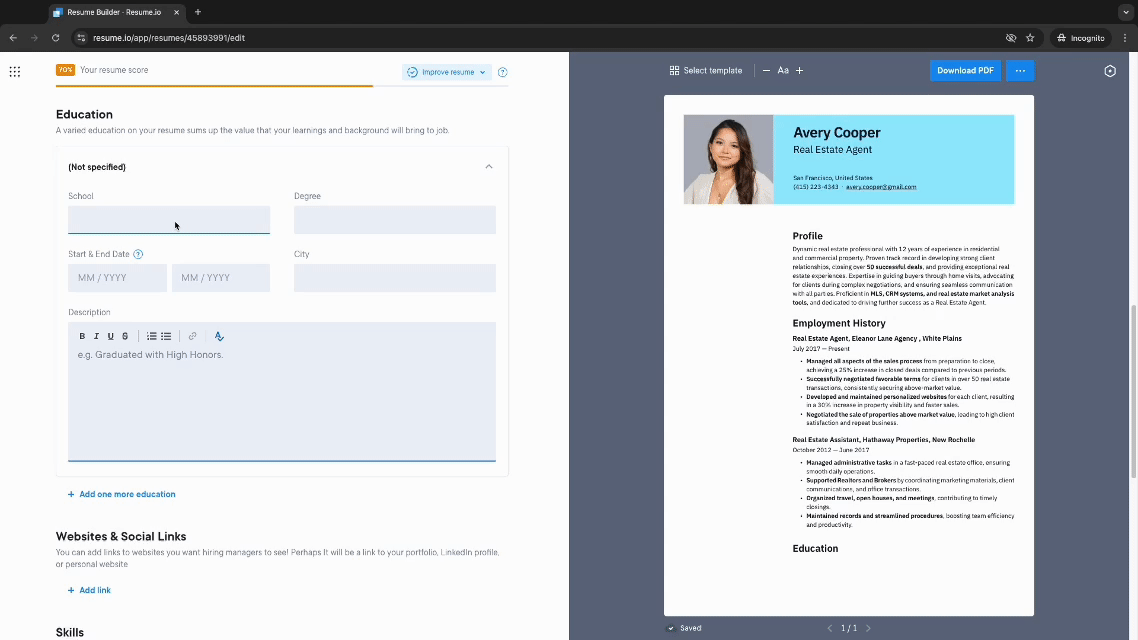This screenshot has width=1138, height=640.
Task: Click the School input field
Action: tap(168, 219)
